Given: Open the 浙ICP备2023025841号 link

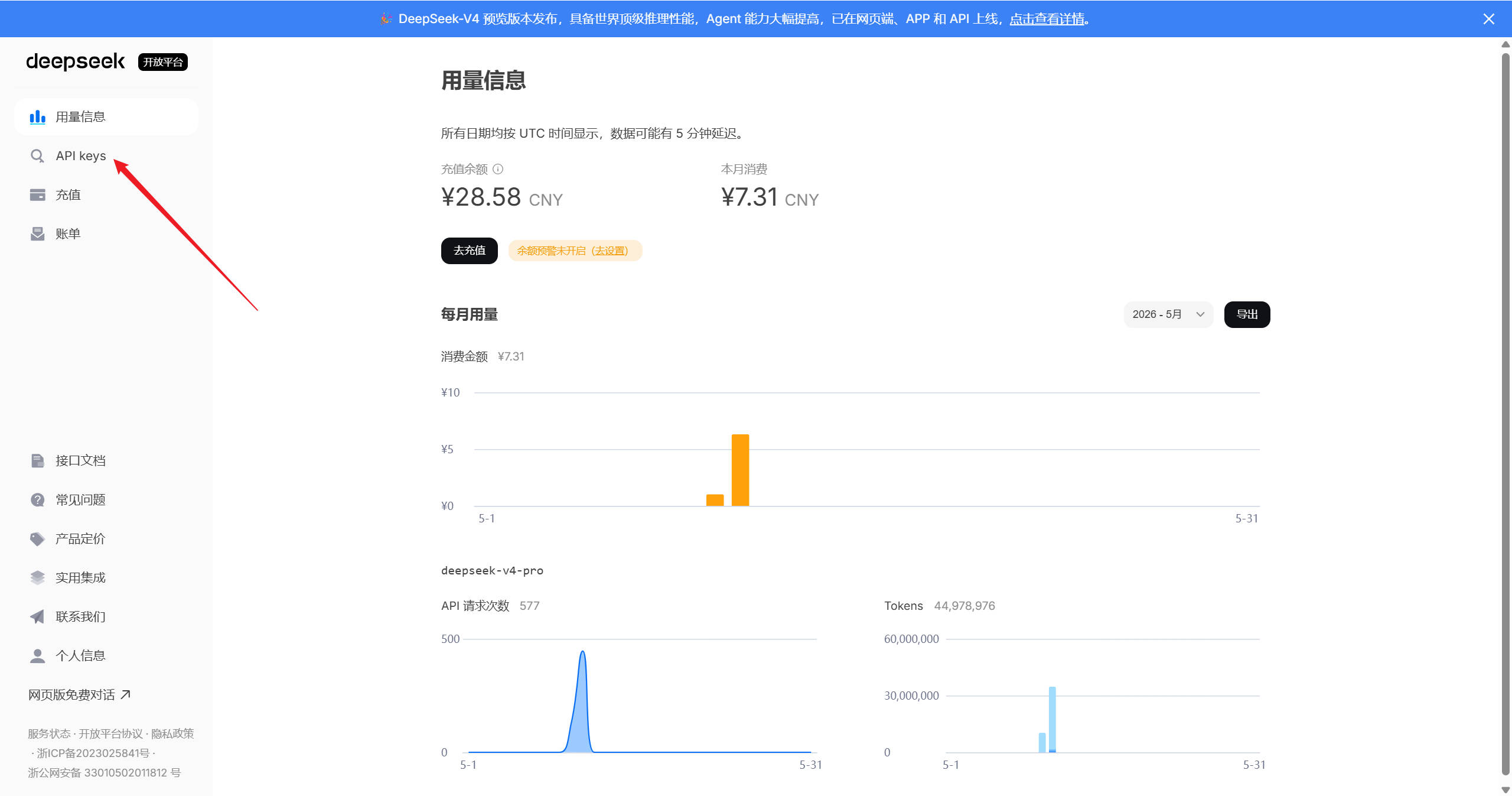Looking at the screenshot, I should tap(93, 753).
